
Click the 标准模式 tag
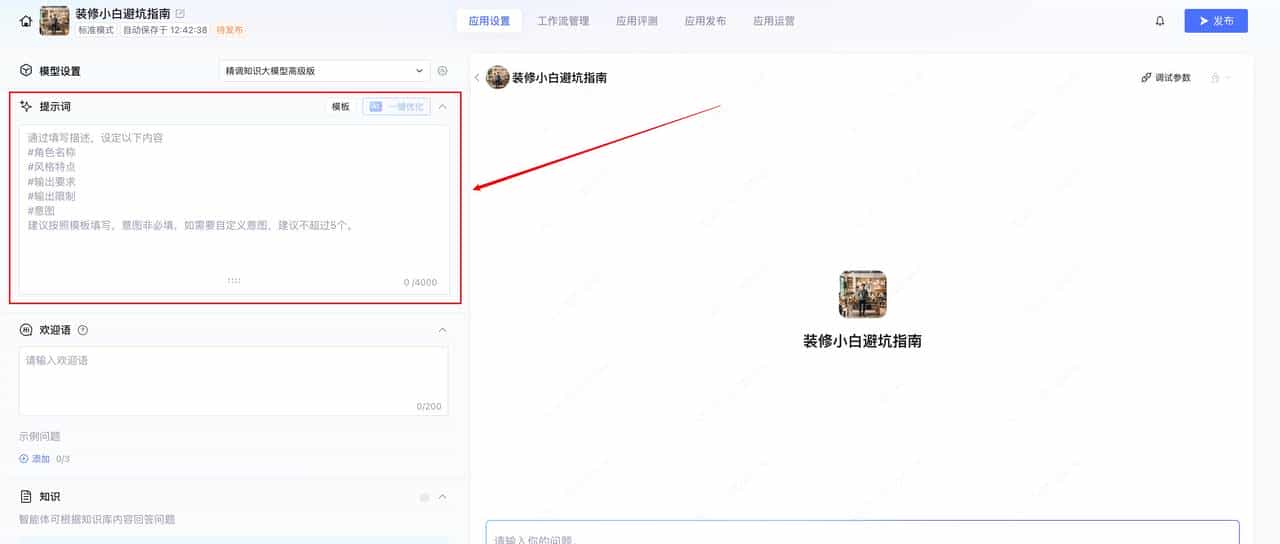point(97,31)
